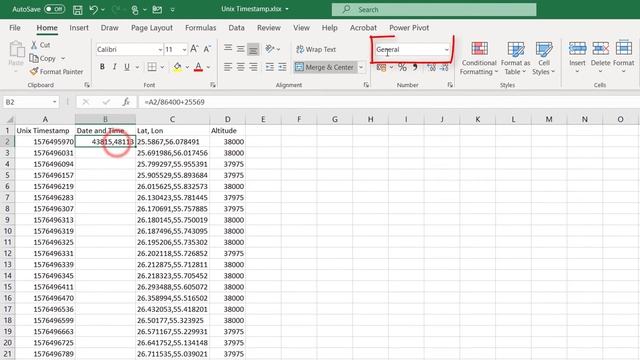Viewport: 640px width, 360px height.
Task: Click the Copy icon
Action: click(x=34, y=58)
